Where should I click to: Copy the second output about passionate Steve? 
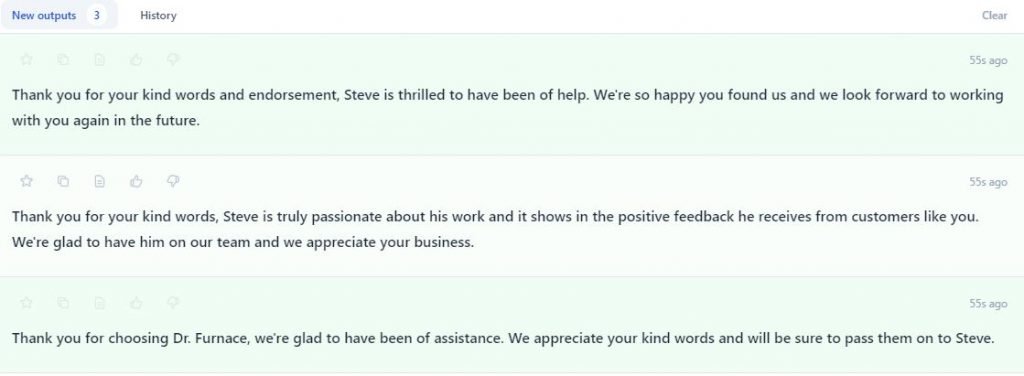click(x=63, y=181)
